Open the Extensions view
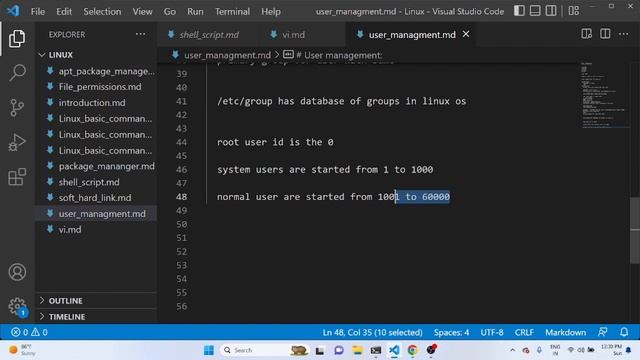This screenshot has height=360, width=640. coord(17,177)
